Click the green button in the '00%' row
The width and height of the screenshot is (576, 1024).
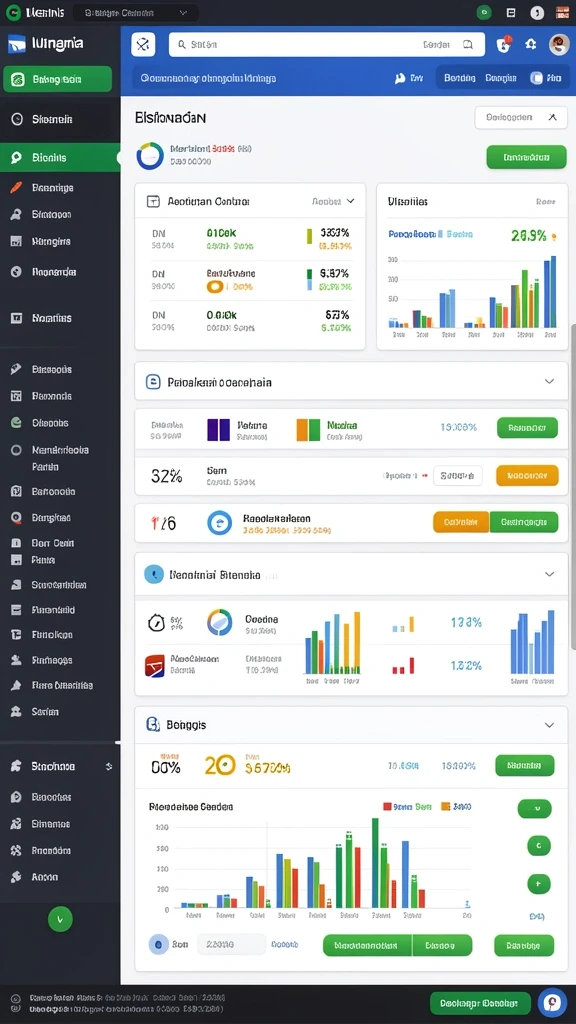[x=525, y=765]
